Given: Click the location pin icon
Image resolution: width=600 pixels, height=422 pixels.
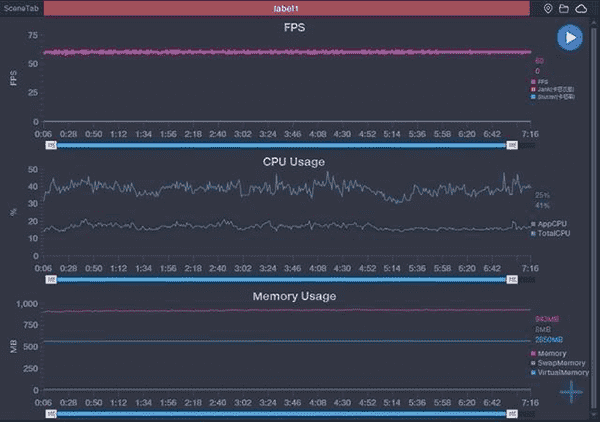Looking at the screenshot, I should pyautogui.click(x=548, y=9).
